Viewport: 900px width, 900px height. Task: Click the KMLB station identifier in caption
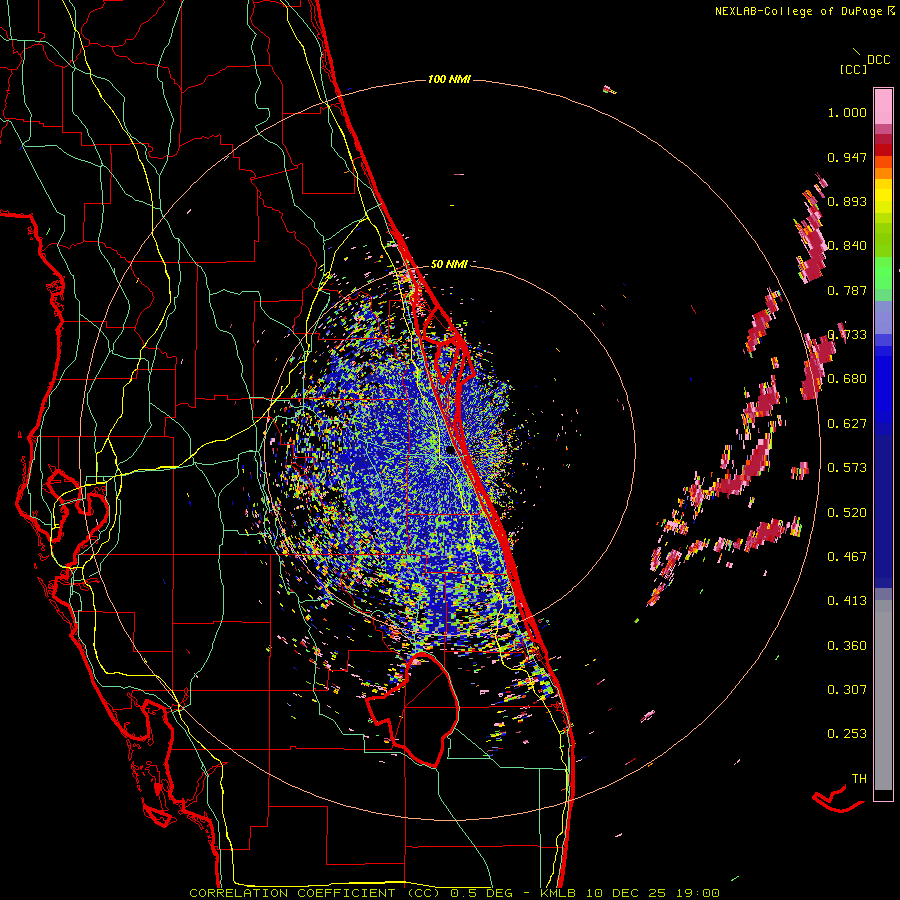pos(560,893)
